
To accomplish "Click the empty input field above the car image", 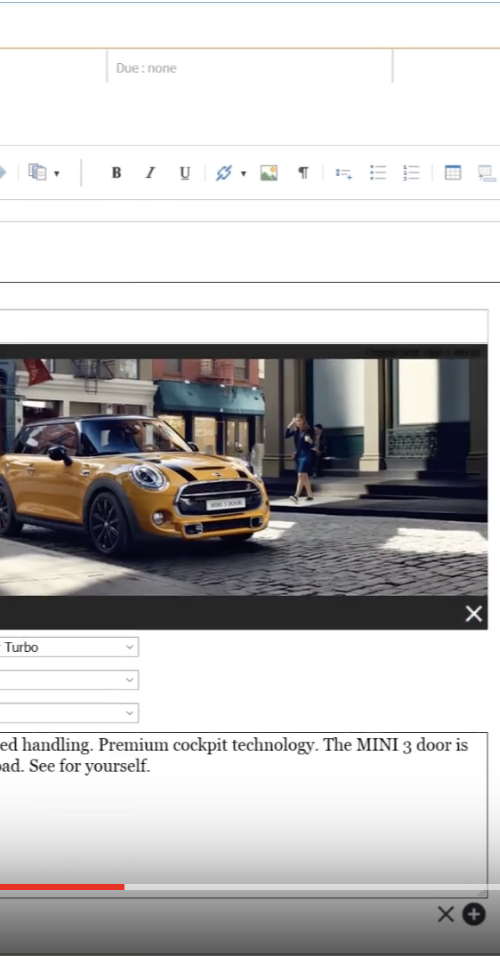I will [x=244, y=326].
